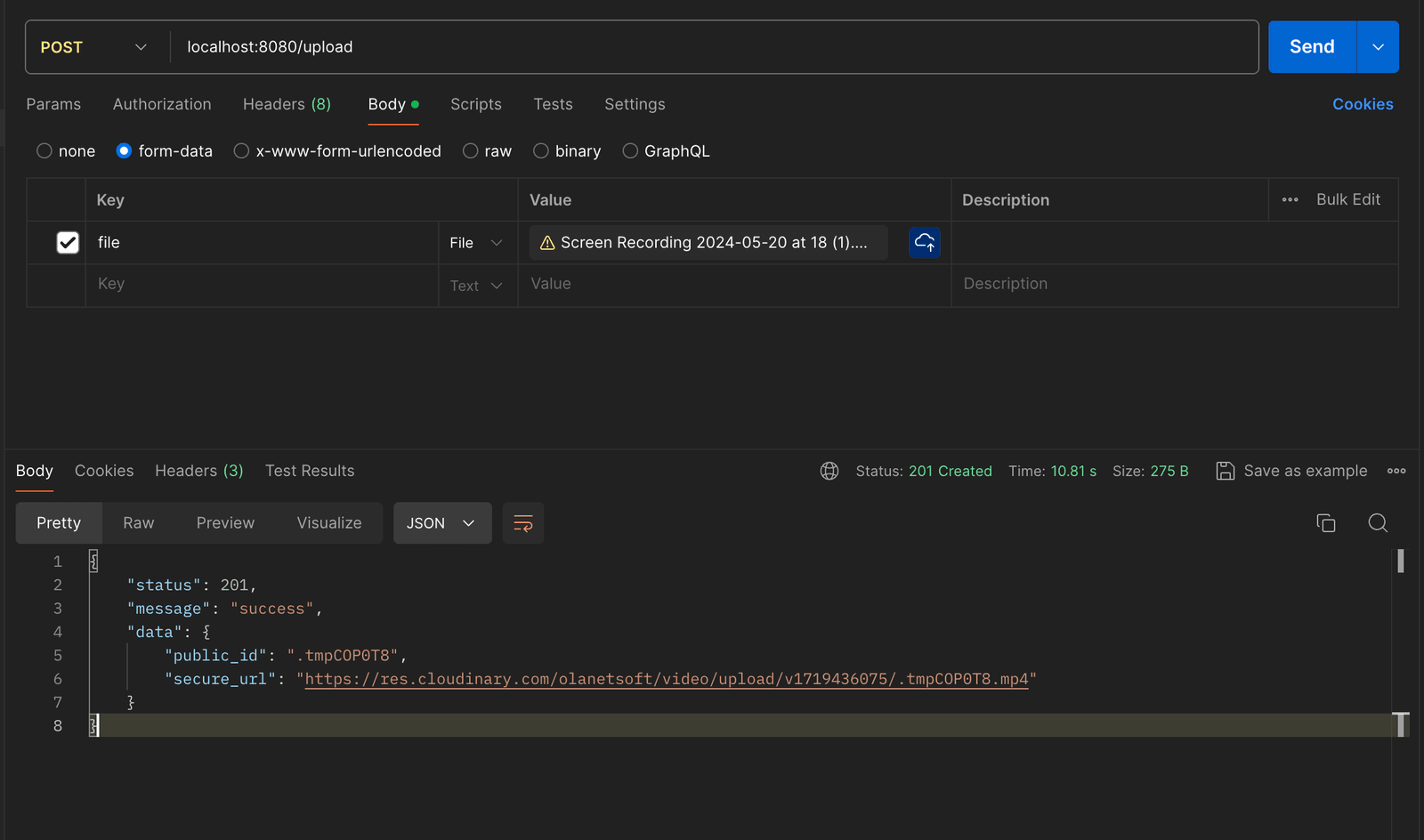
Task: Click the empty row Description field
Action: tap(1175, 284)
